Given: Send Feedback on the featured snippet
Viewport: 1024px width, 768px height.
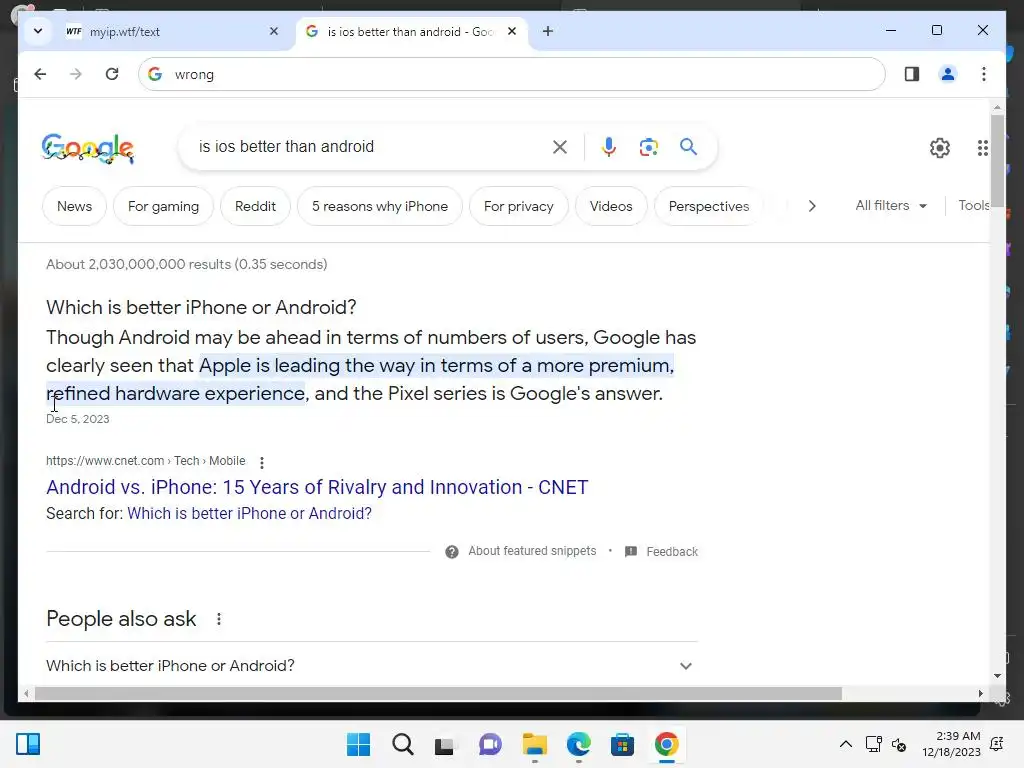Looking at the screenshot, I should click(x=661, y=551).
